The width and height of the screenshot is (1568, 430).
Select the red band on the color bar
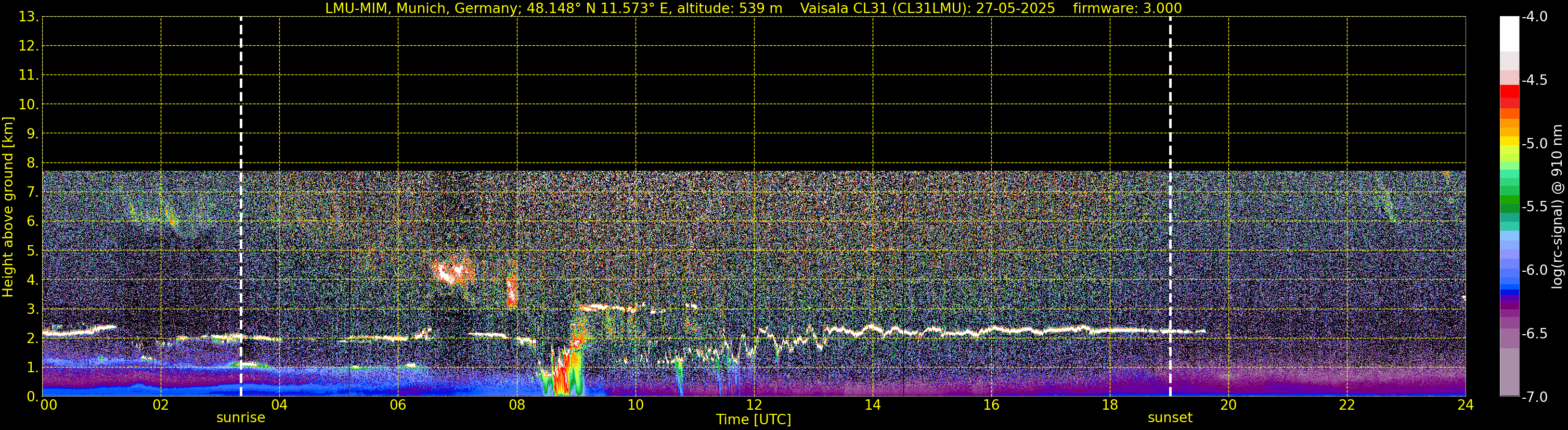pyautogui.click(x=1509, y=91)
